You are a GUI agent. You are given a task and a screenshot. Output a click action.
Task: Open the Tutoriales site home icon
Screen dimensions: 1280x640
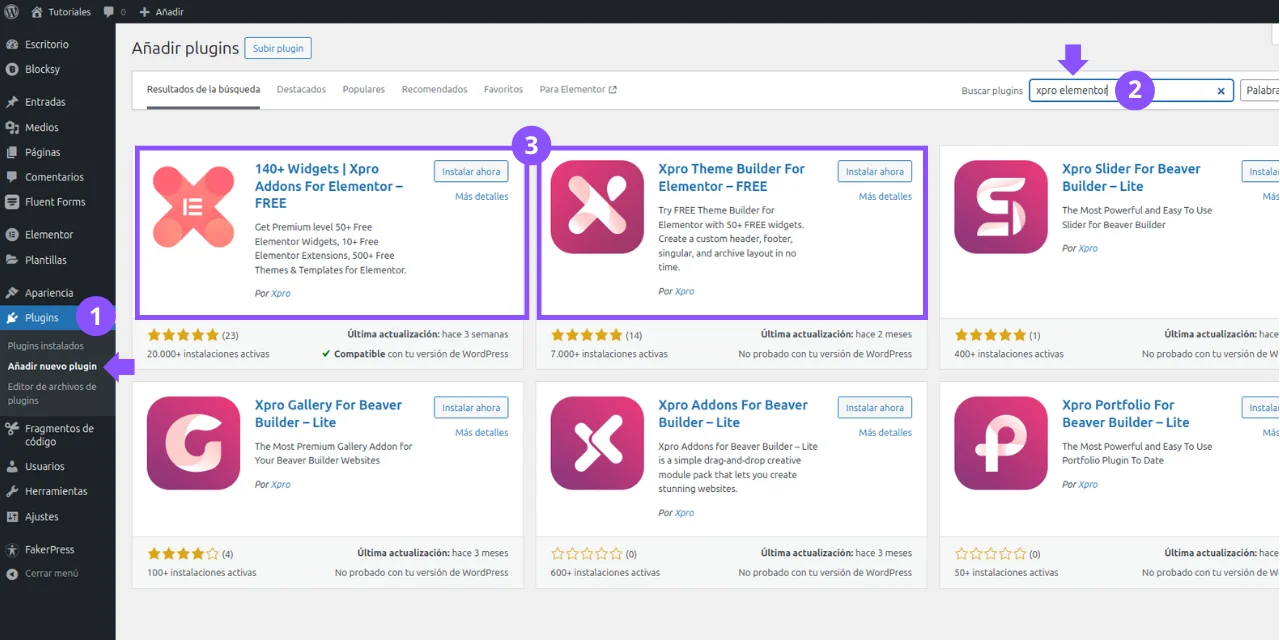[38, 12]
